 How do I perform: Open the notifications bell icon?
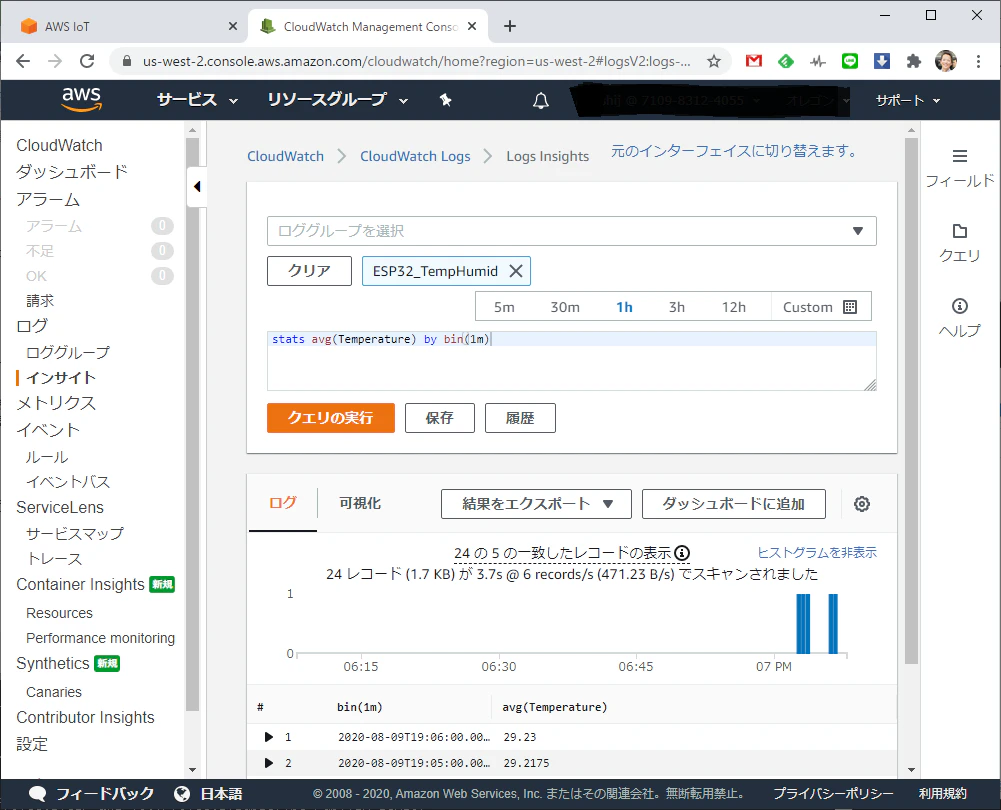pos(541,100)
